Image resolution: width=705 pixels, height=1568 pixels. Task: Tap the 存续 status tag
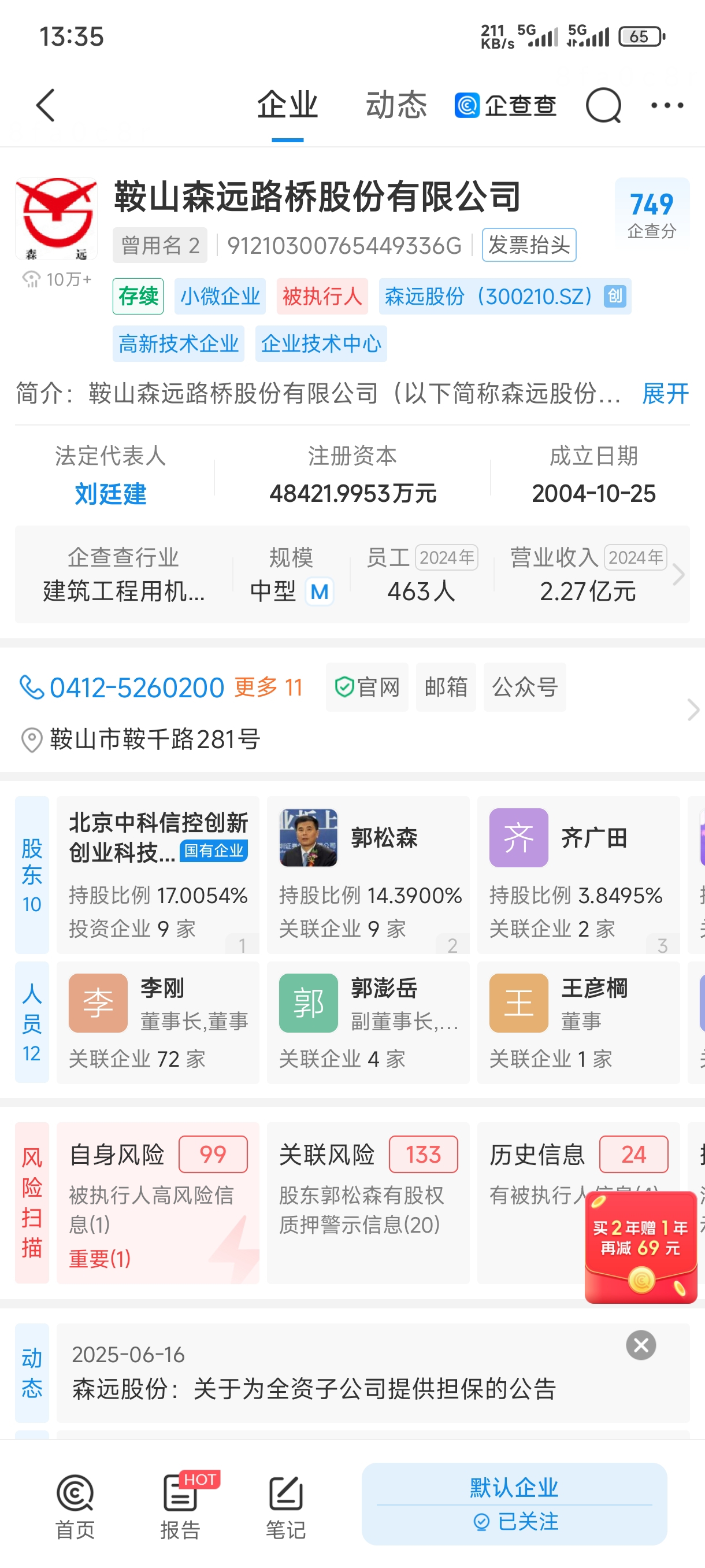138,297
